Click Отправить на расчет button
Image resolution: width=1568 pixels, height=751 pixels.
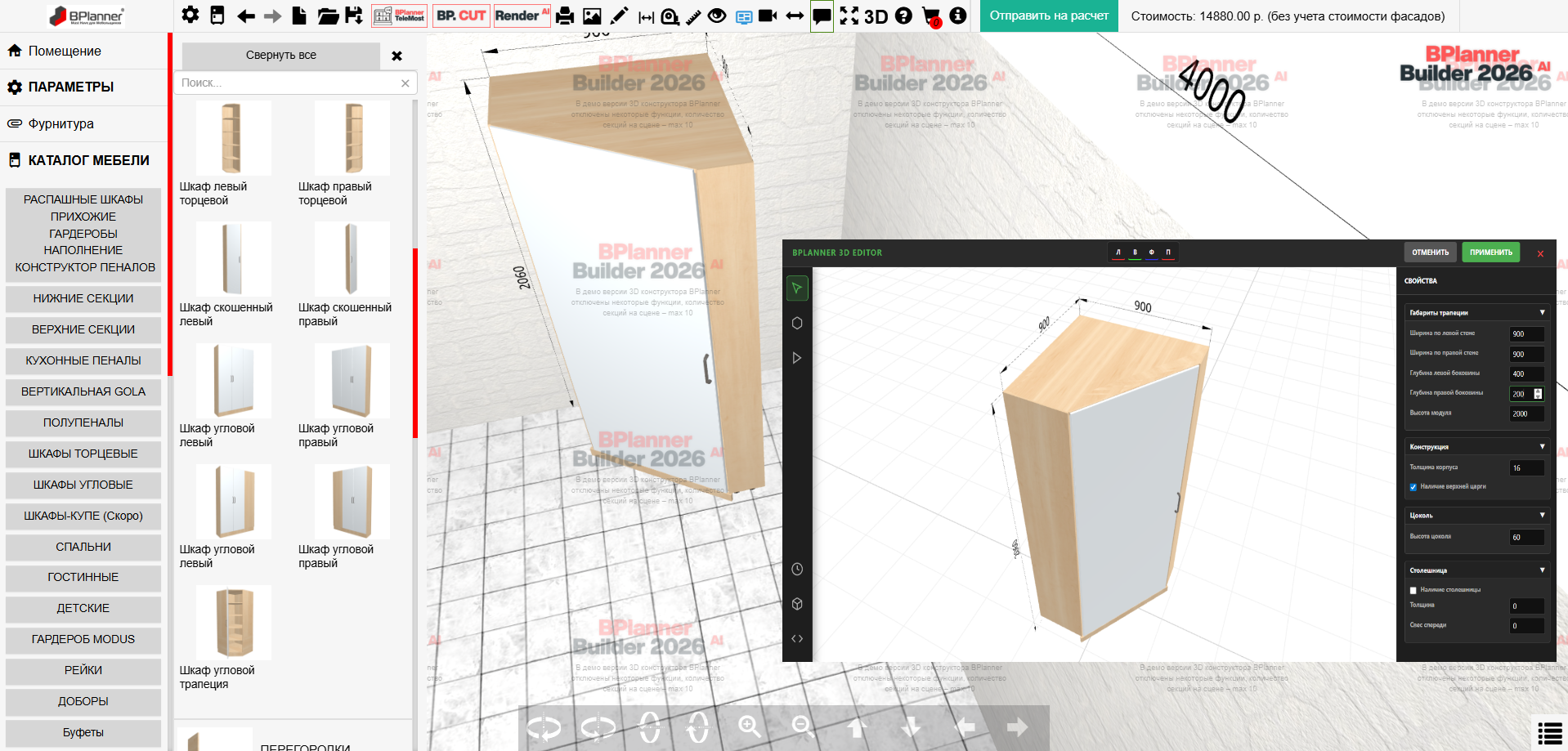tap(1049, 16)
